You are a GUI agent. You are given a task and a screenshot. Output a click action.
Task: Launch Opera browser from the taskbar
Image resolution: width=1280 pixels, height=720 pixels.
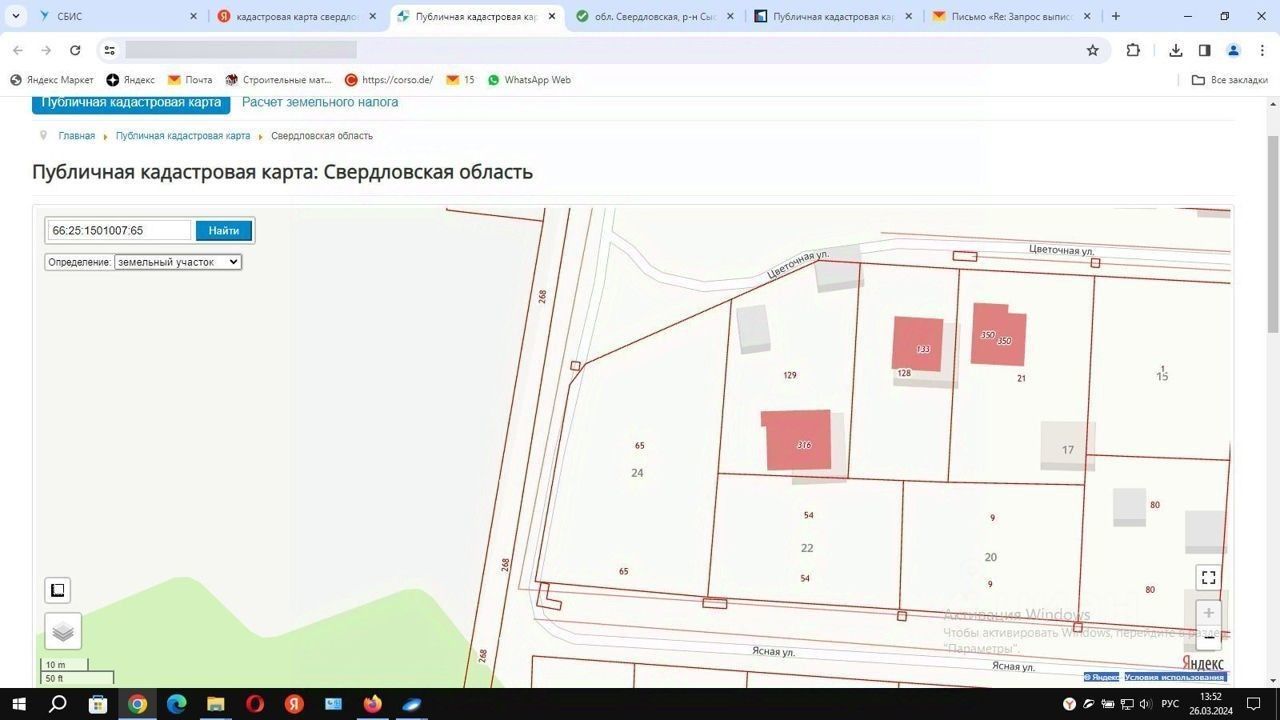[x=255, y=704]
